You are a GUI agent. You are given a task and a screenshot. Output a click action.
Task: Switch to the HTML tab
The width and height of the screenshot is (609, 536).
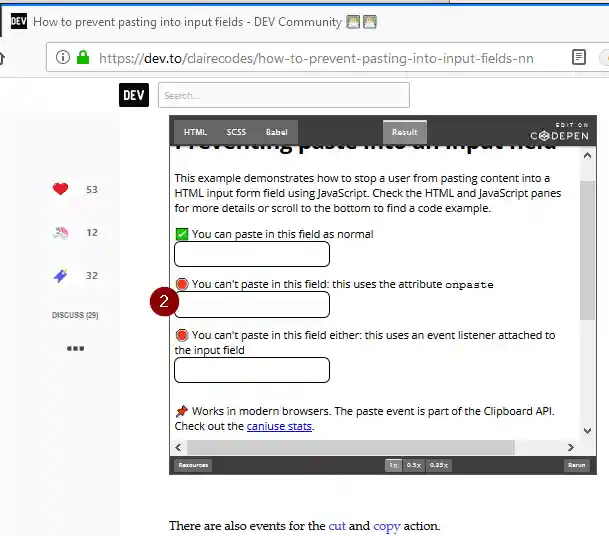click(x=195, y=132)
